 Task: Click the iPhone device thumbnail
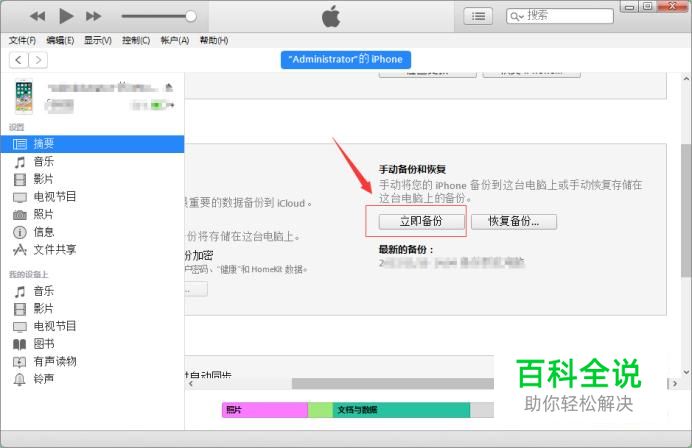point(24,96)
